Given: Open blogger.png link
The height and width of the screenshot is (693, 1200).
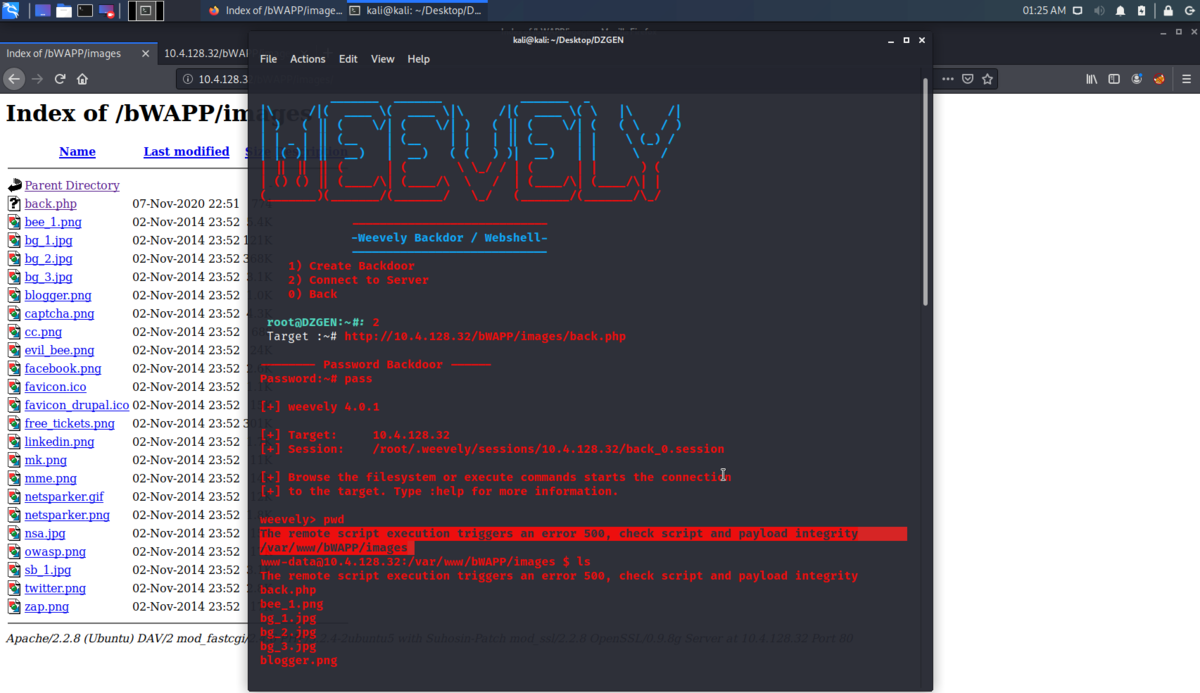Looking at the screenshot, I should point(58,295).
